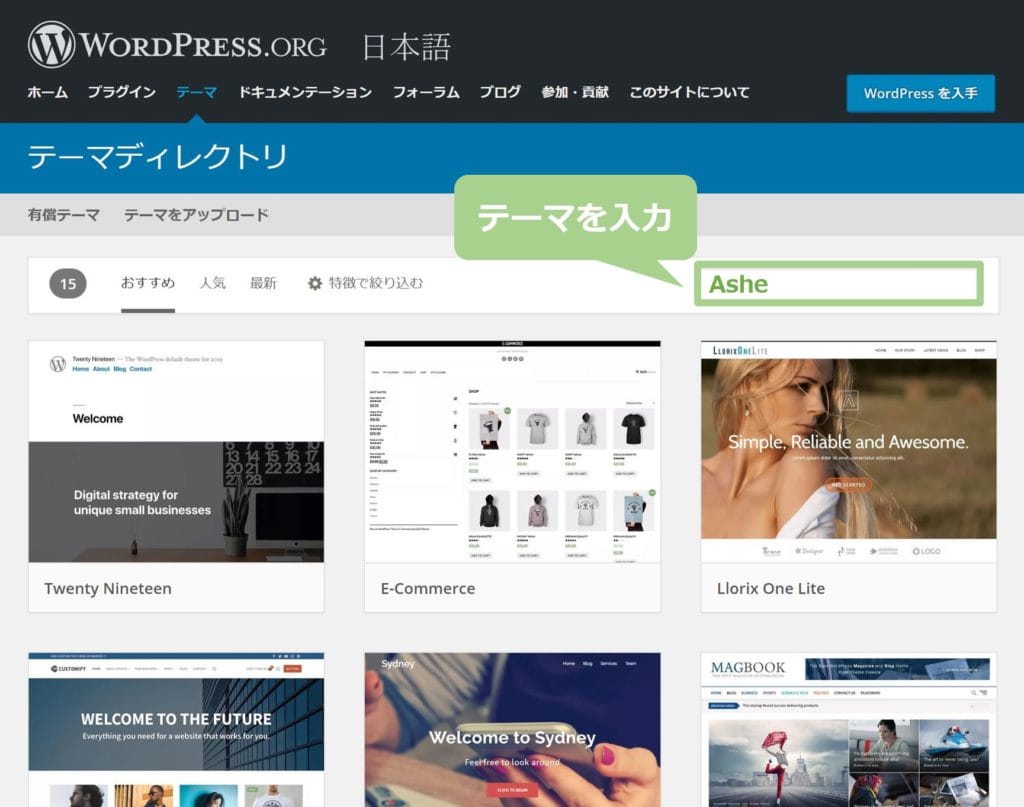Screen dimensions: 1024x807
Task: Select the 人気 tab
Action: pyautogui.click(x=212, y=283)
